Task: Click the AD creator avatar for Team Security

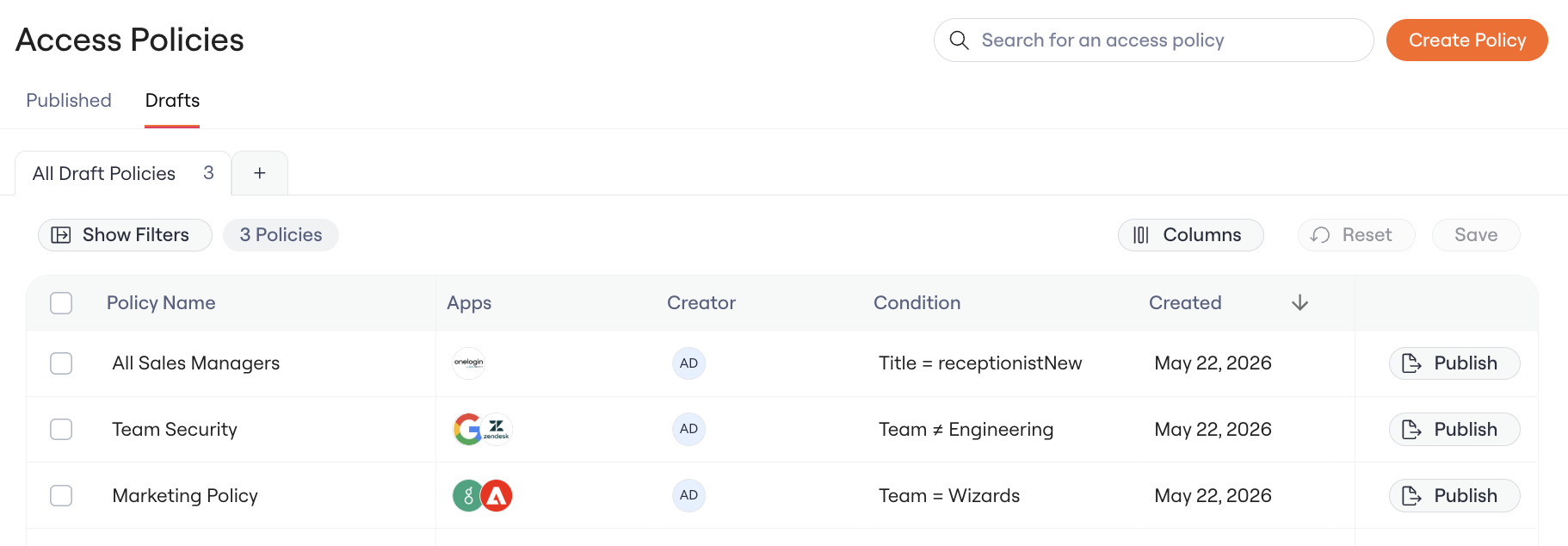Action: click(688, 429)
